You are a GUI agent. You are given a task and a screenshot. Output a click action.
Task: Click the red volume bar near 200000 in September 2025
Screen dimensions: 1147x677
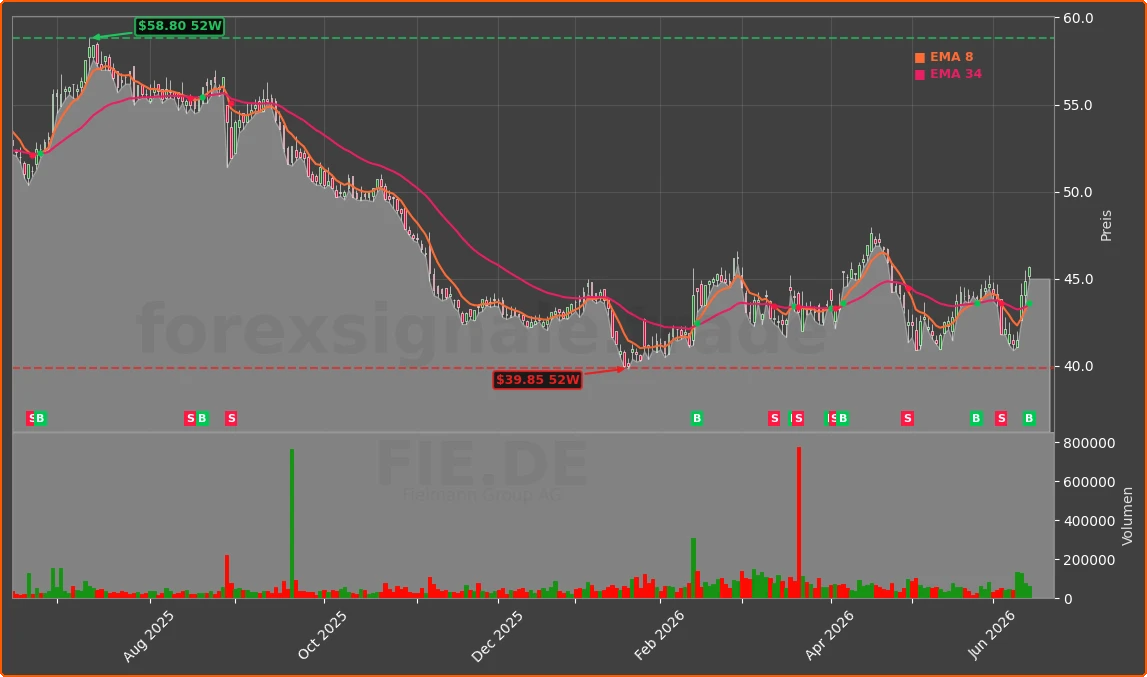click(227, 577)
